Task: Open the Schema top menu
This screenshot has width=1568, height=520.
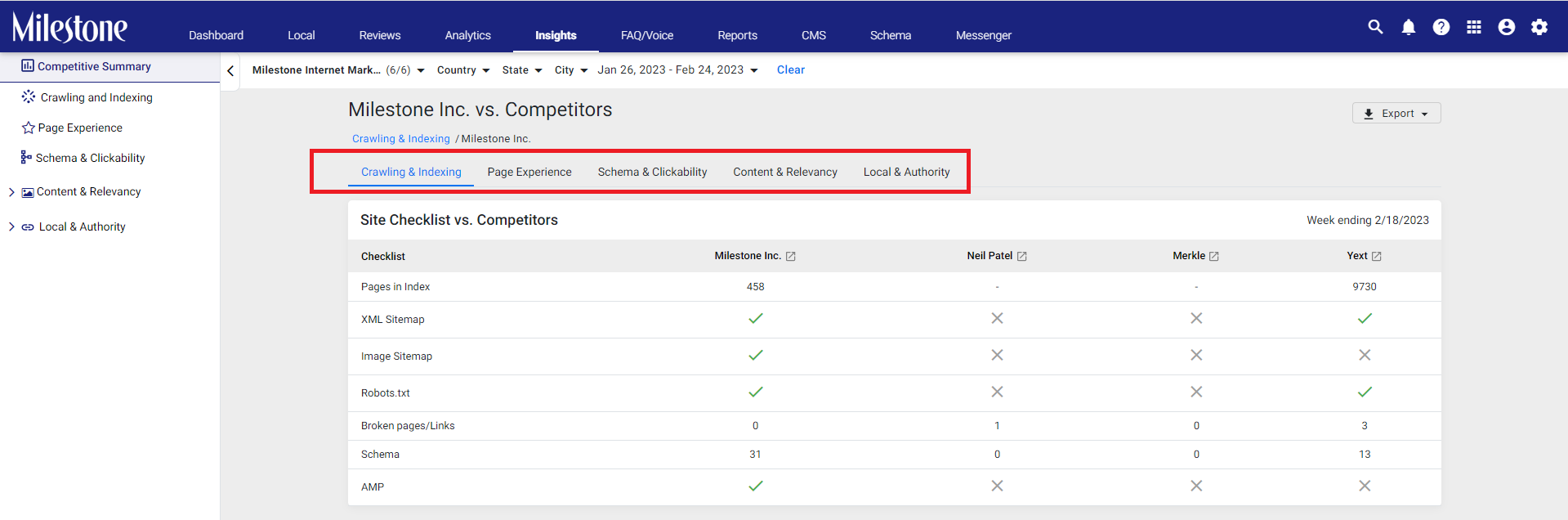Action: click(x=891, y=35)
